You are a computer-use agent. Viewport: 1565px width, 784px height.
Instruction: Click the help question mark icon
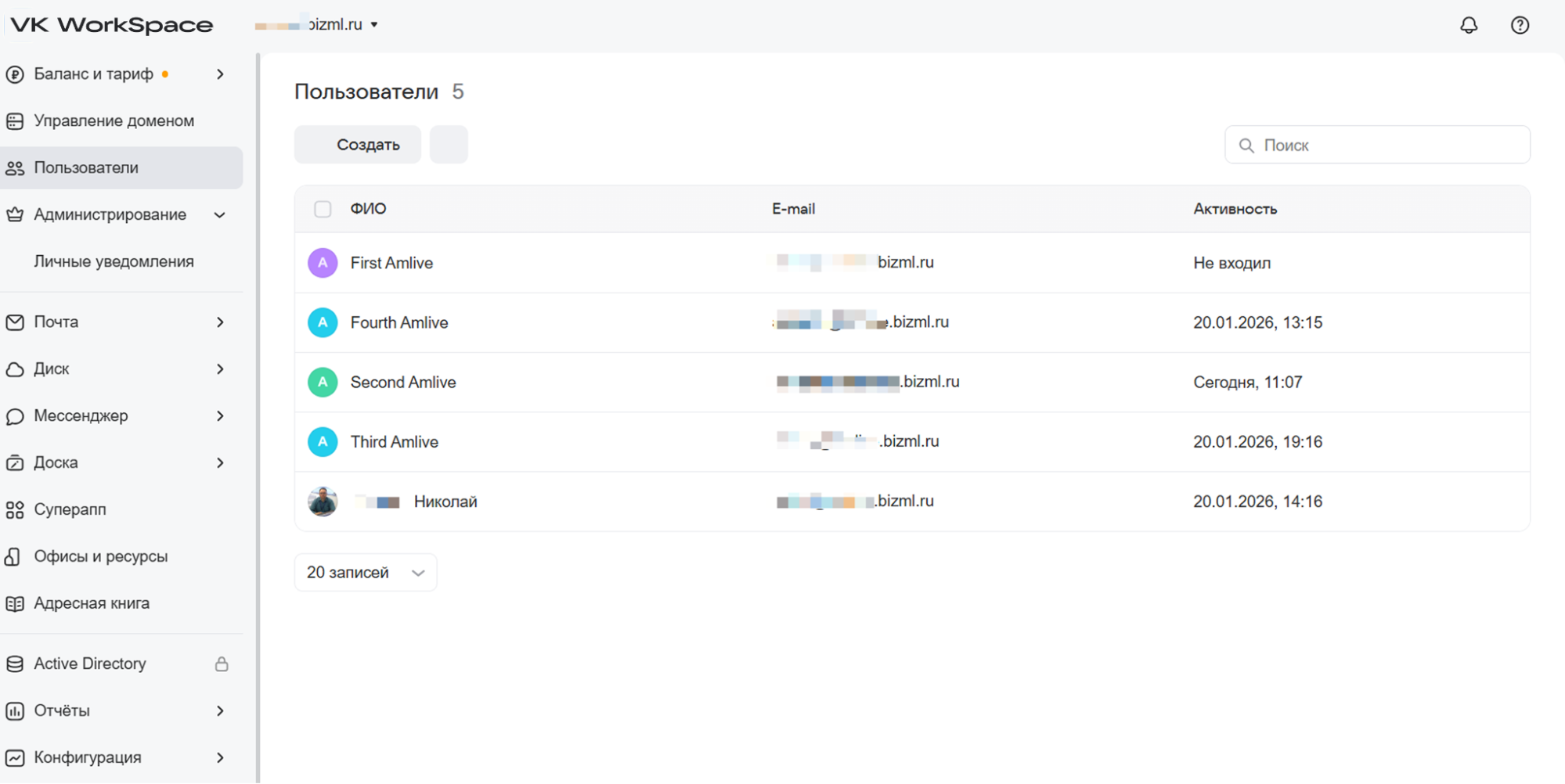pyautogui.click(x=1520, y=25)
